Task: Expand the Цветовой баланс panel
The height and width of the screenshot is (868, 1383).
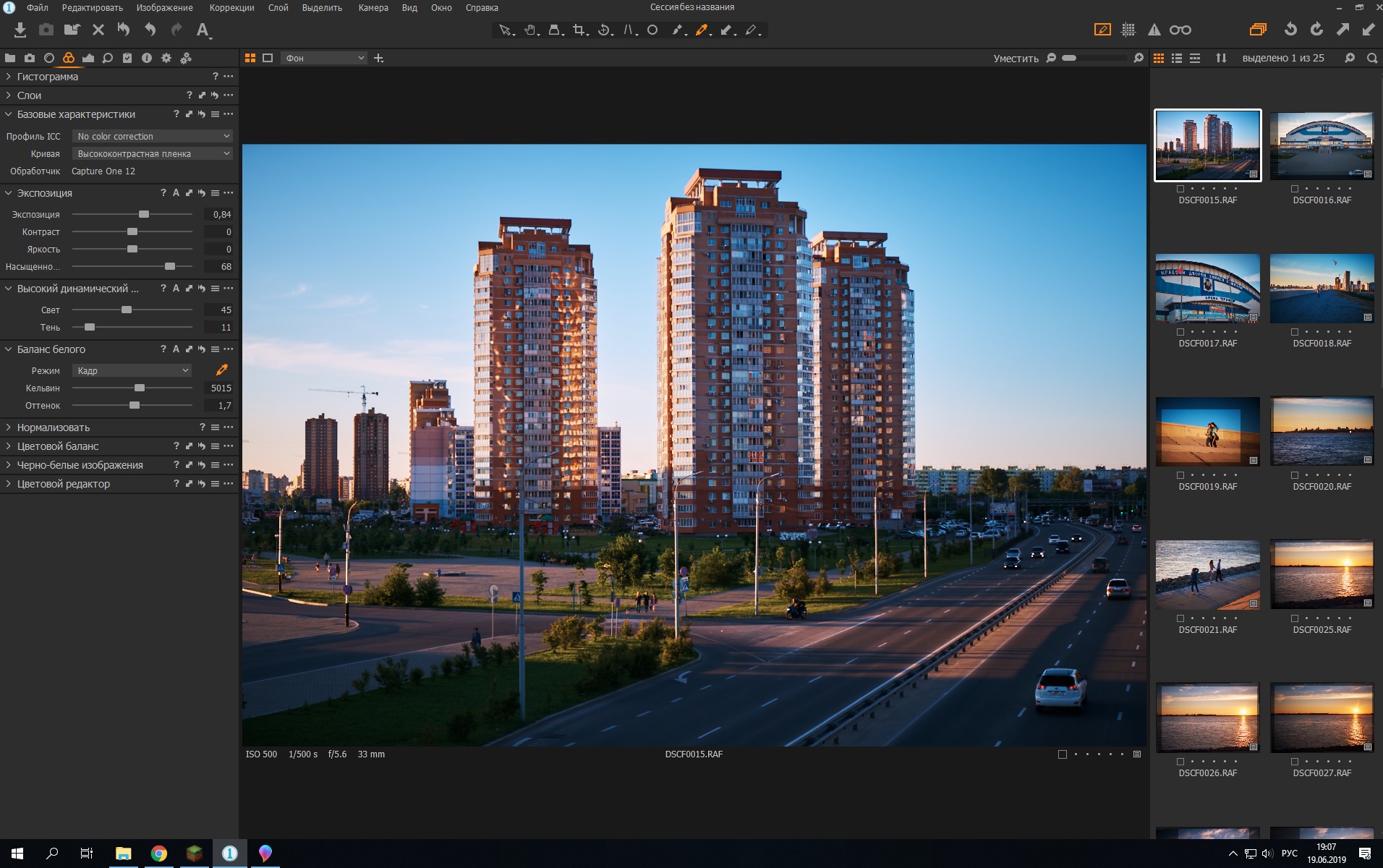Action: [x=9, y=446]
